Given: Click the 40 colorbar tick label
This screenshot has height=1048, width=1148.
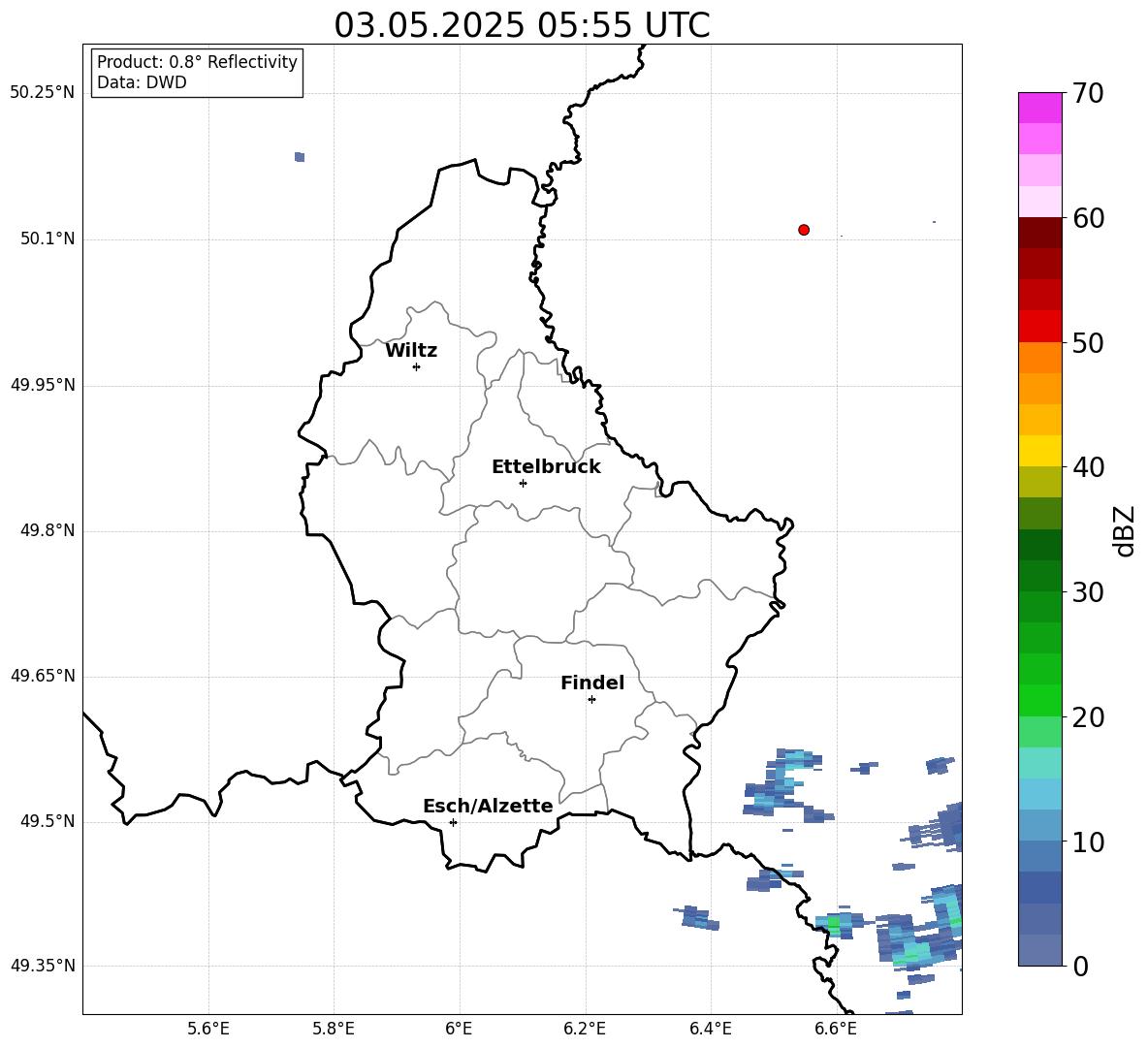Looking at the screenshot, I should coord(1088,467).
